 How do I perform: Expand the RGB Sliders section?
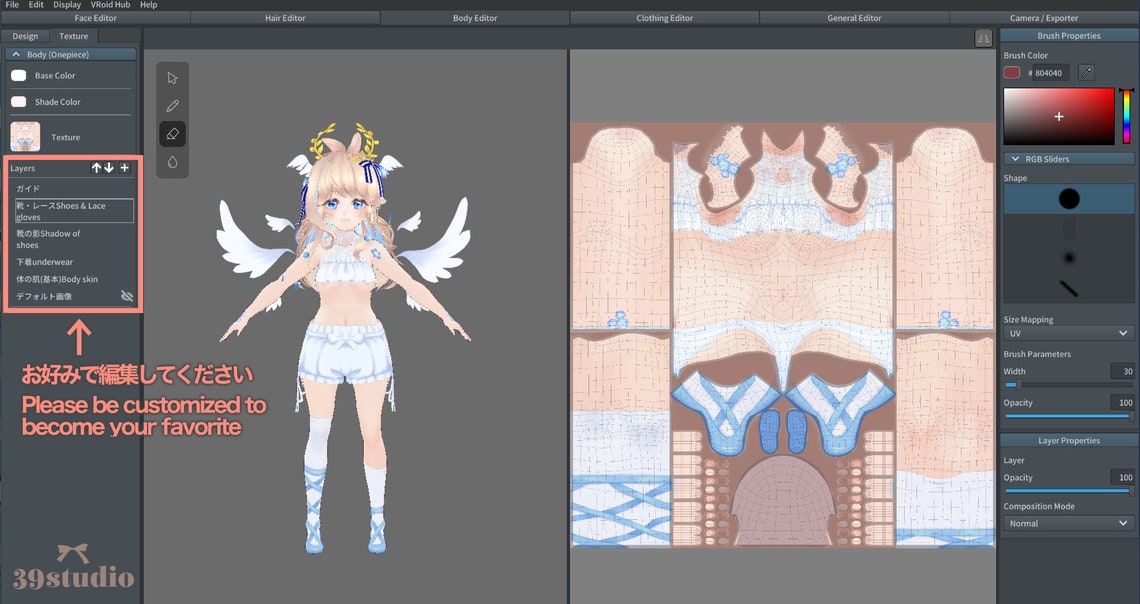[1069, 158]
